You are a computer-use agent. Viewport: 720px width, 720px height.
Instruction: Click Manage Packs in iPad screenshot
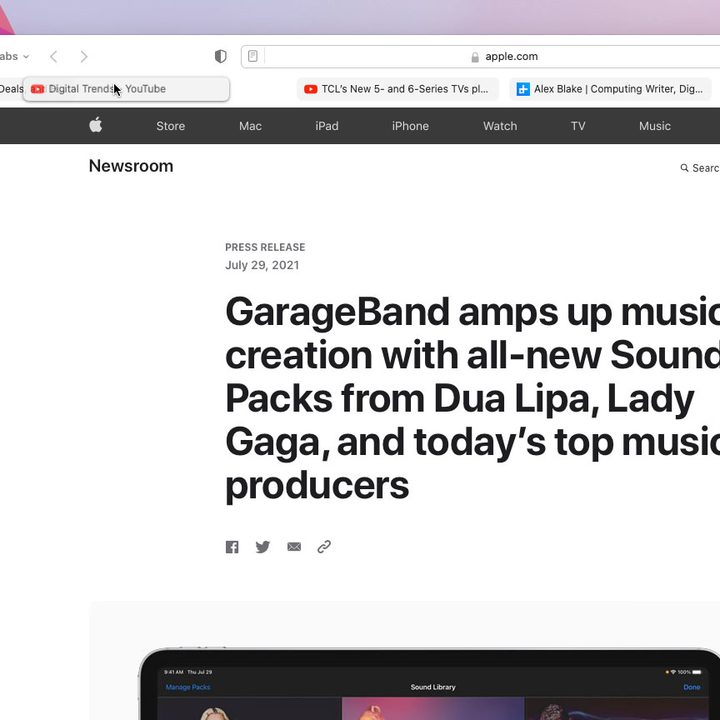[188, 687]
